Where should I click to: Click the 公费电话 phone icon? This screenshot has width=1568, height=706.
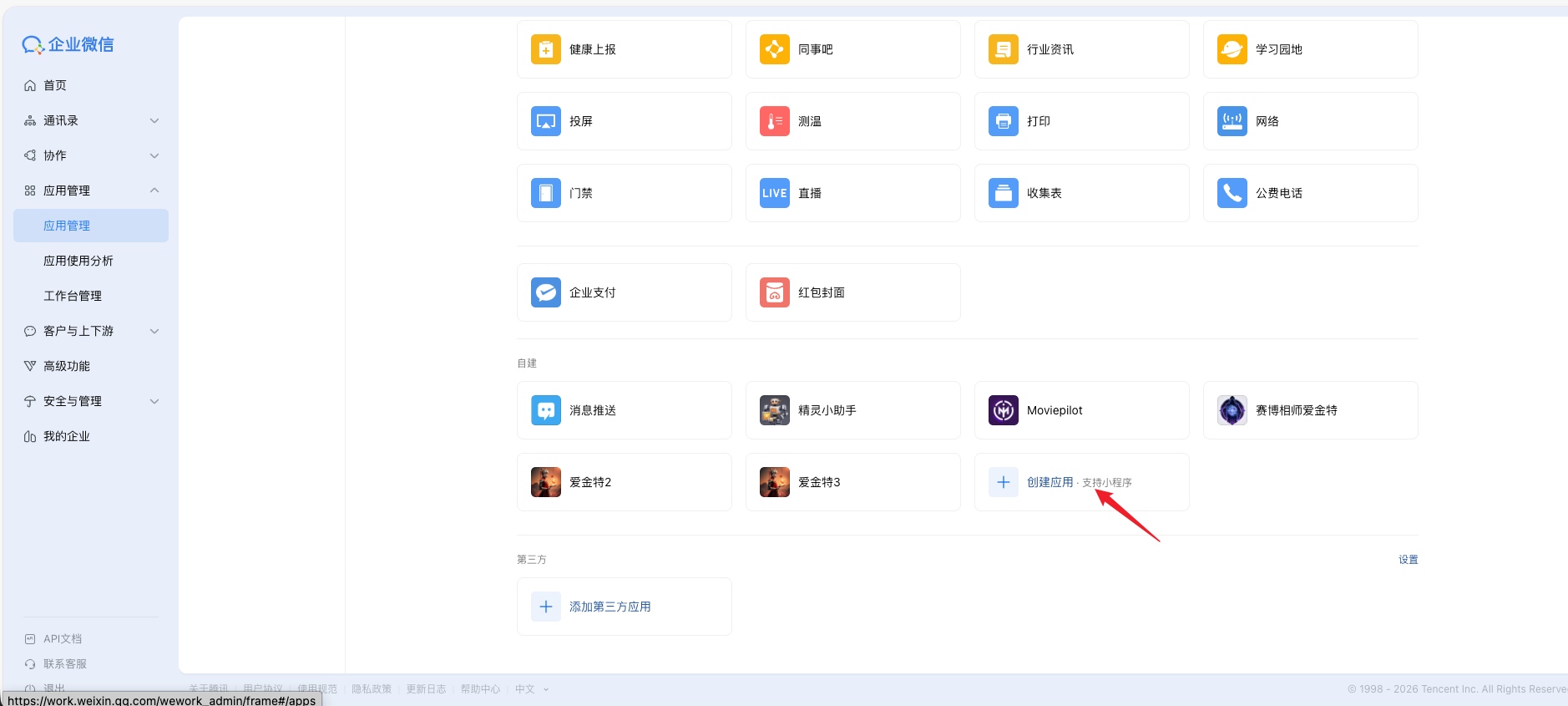pos(1232,194)
